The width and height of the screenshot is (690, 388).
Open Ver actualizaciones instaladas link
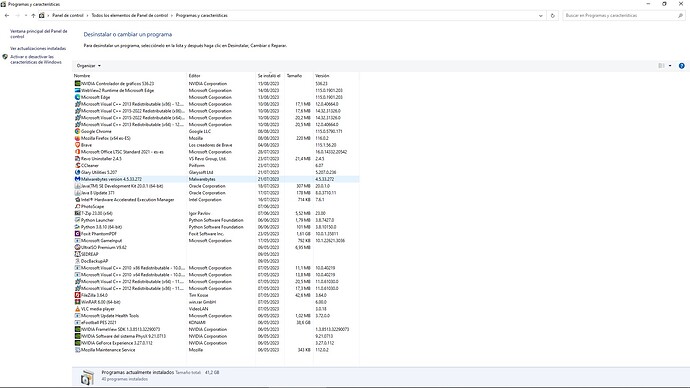point(38,48)
